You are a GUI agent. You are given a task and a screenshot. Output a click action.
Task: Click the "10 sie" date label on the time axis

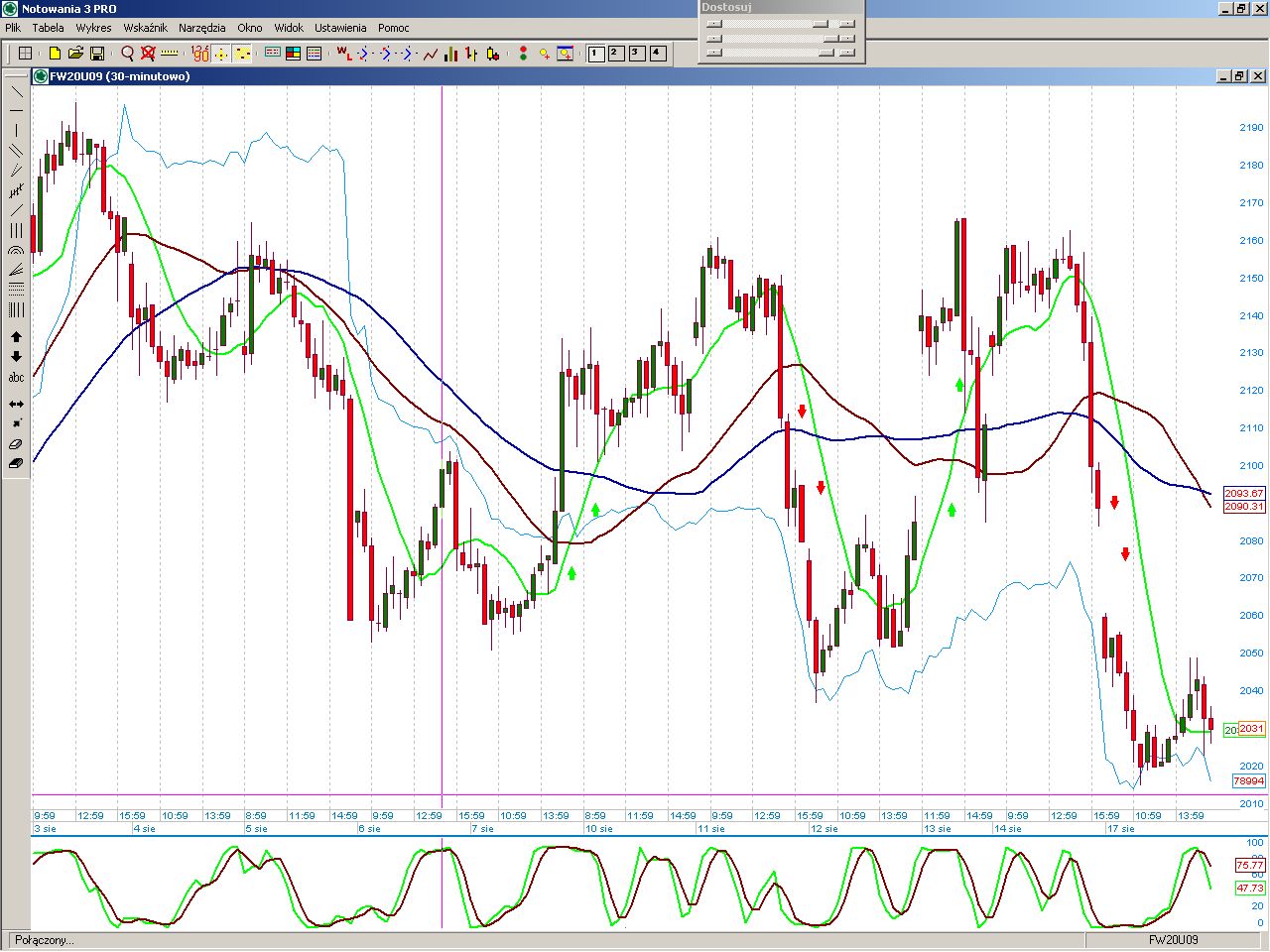[x=598, y=829]
